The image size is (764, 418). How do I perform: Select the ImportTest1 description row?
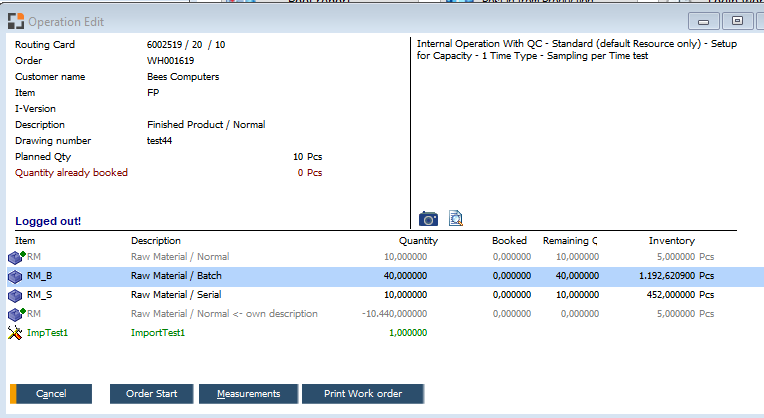click(158, 333)
